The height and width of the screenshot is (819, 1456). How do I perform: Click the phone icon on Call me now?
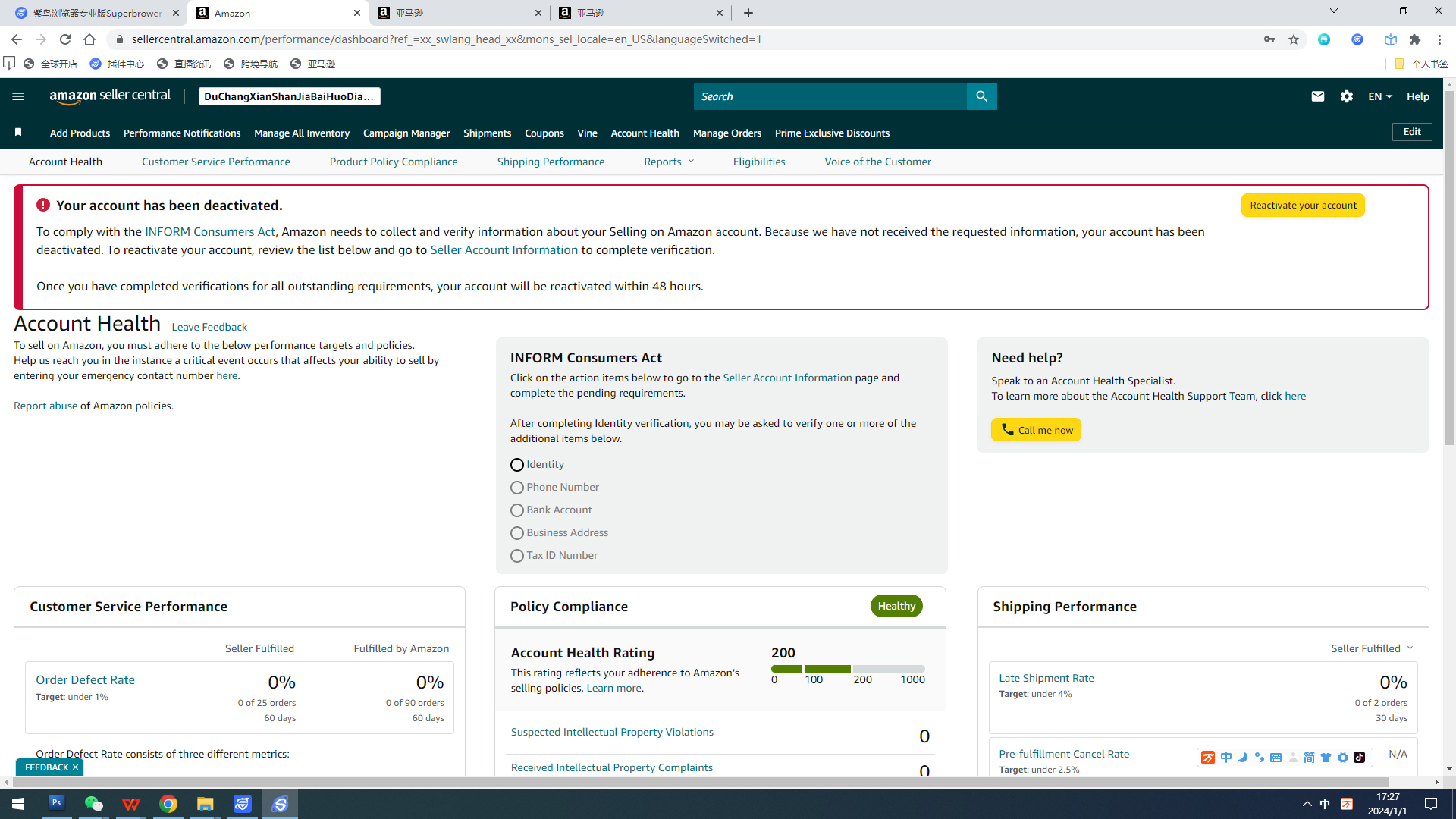point(1007,429)
